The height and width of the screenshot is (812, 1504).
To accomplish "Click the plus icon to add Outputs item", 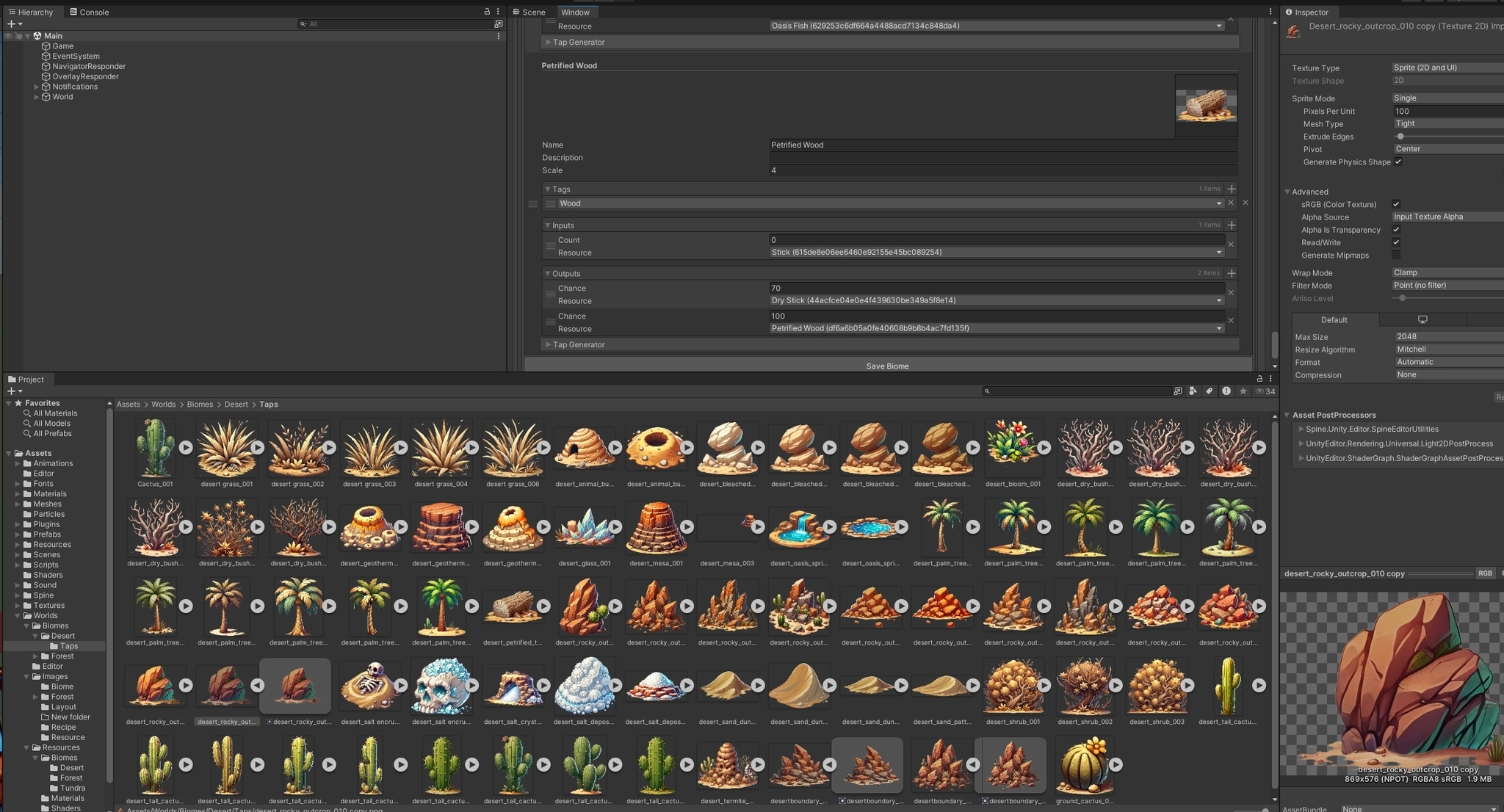I will (1232, 273).
